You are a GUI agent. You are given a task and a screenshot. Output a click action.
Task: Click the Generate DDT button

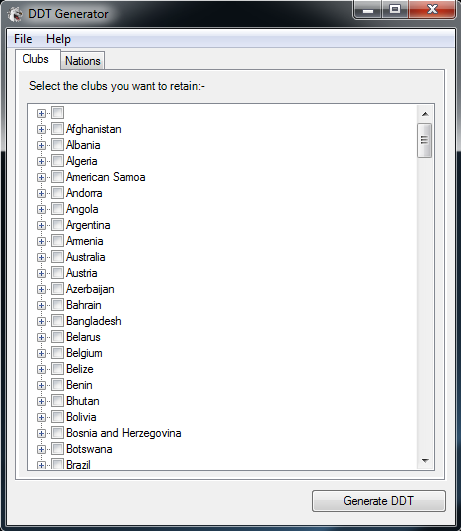379,501
